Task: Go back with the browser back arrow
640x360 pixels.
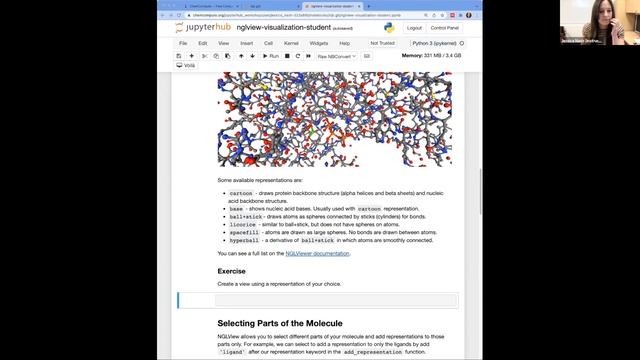Action: [162, 15]
